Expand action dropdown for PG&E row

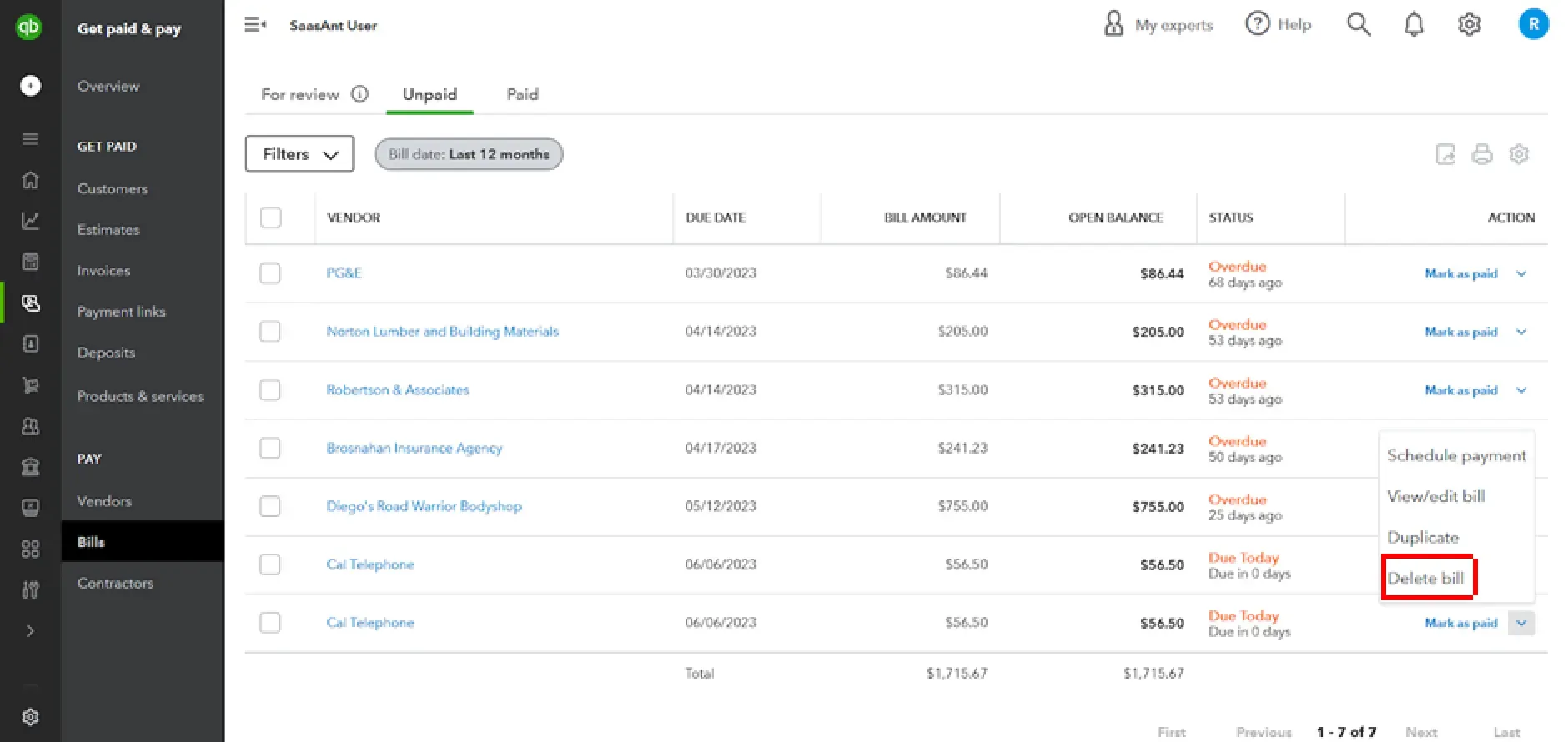click(x=1521, y=273)
